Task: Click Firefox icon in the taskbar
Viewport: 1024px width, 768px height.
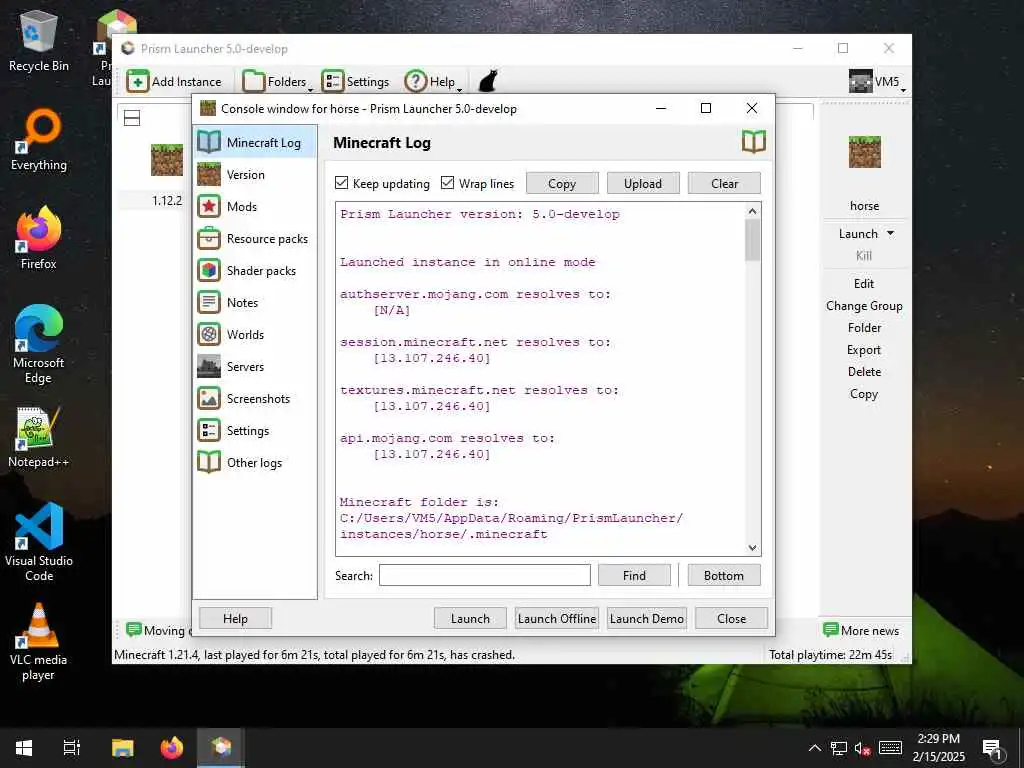Action: click(x=172, y=748)
